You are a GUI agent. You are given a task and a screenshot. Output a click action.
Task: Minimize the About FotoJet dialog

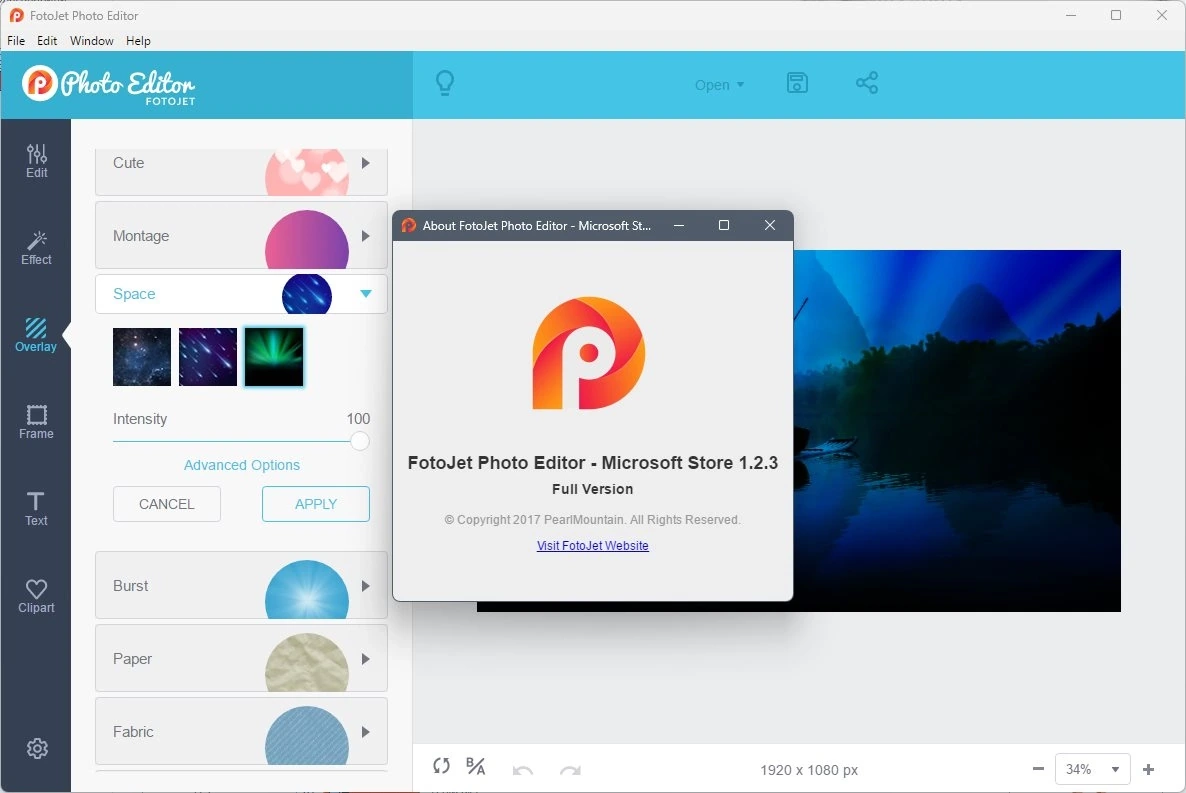(x=679, y=225)
